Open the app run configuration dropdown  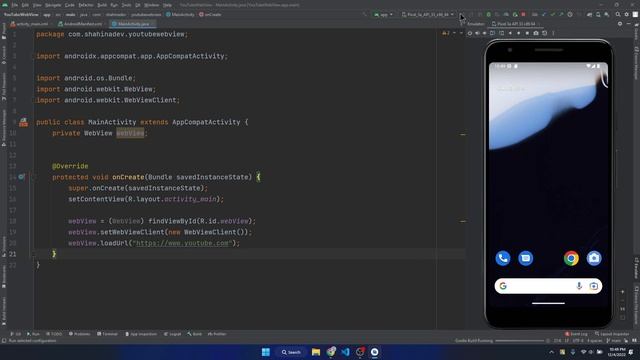pyautogui.click(x=383, y=14)
